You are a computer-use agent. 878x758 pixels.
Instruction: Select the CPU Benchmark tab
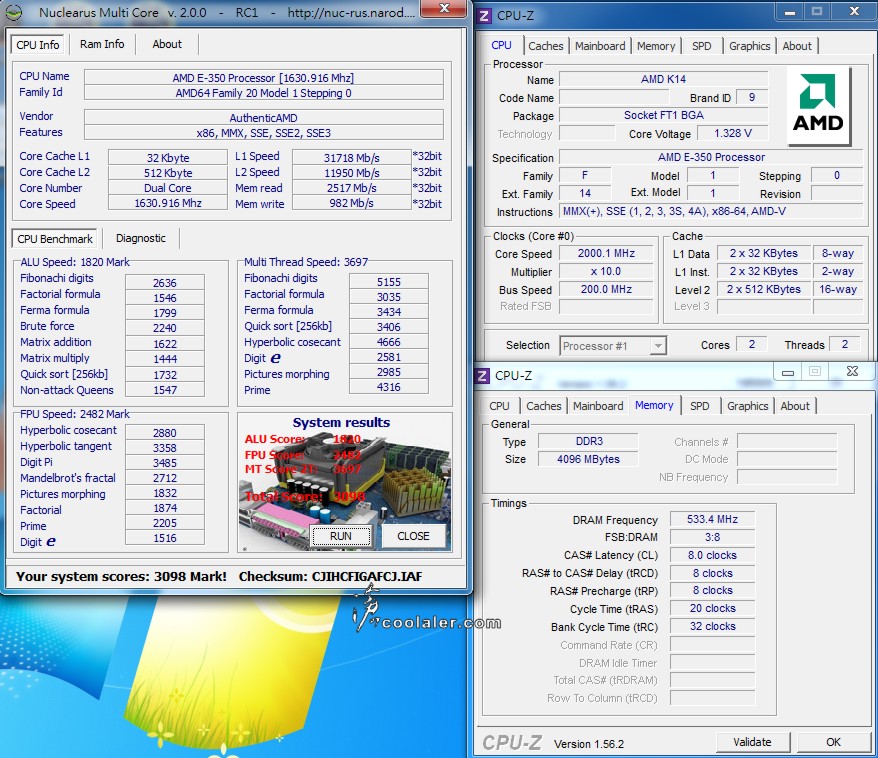click(55, 239)
